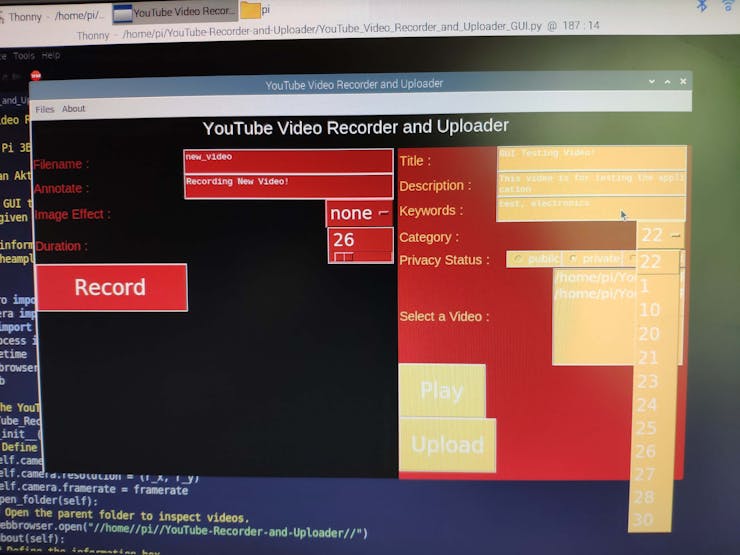Image resolution: width=740 pixels, height=555 pixels.
Task: Click the Annotate text field
Action: (288, 186)
